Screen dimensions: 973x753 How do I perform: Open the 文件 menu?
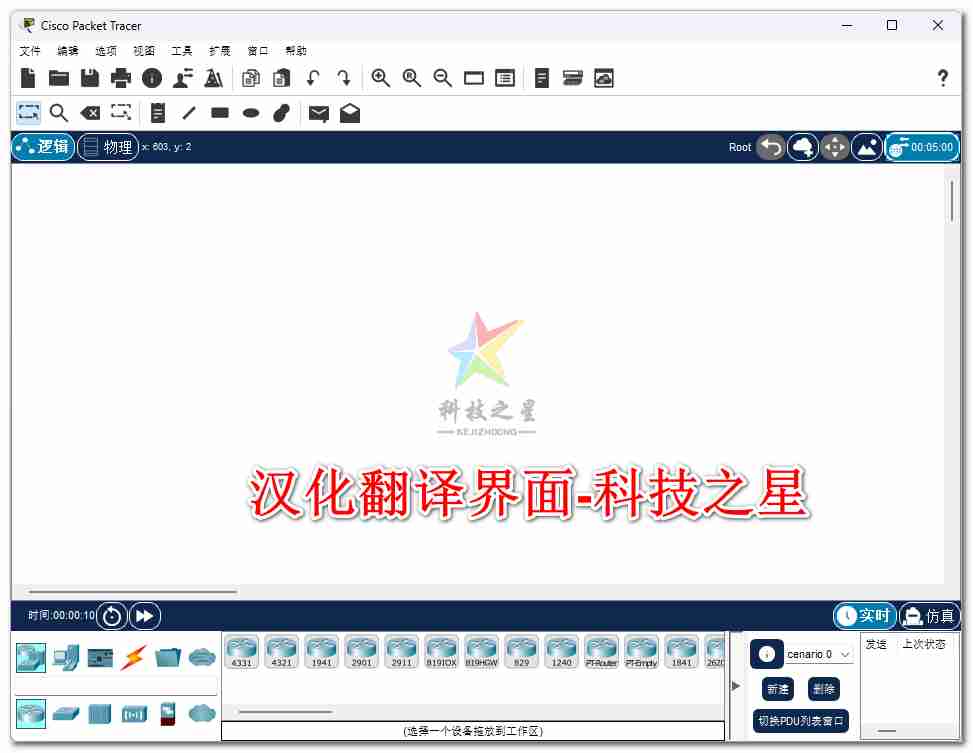(29, 50)
